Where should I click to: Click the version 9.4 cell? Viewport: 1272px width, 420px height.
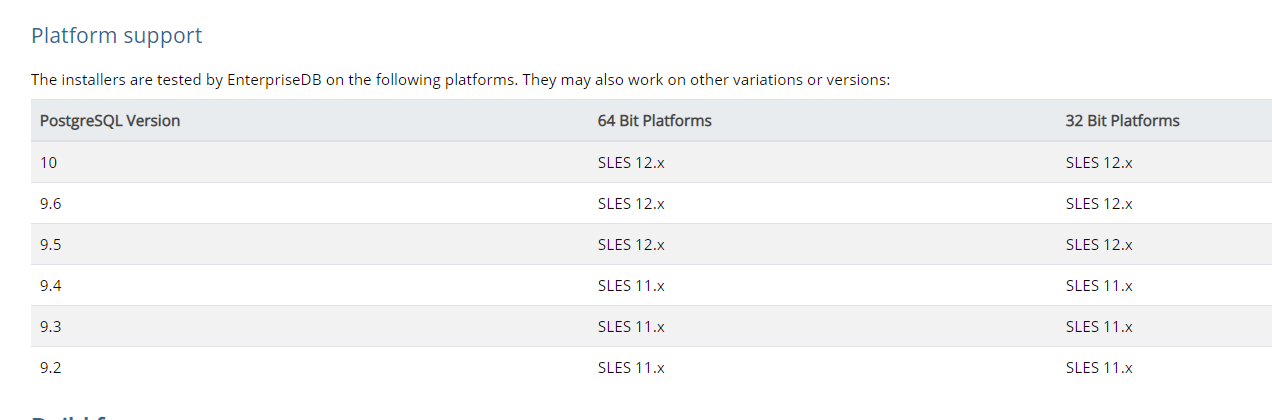pos(51,285)
